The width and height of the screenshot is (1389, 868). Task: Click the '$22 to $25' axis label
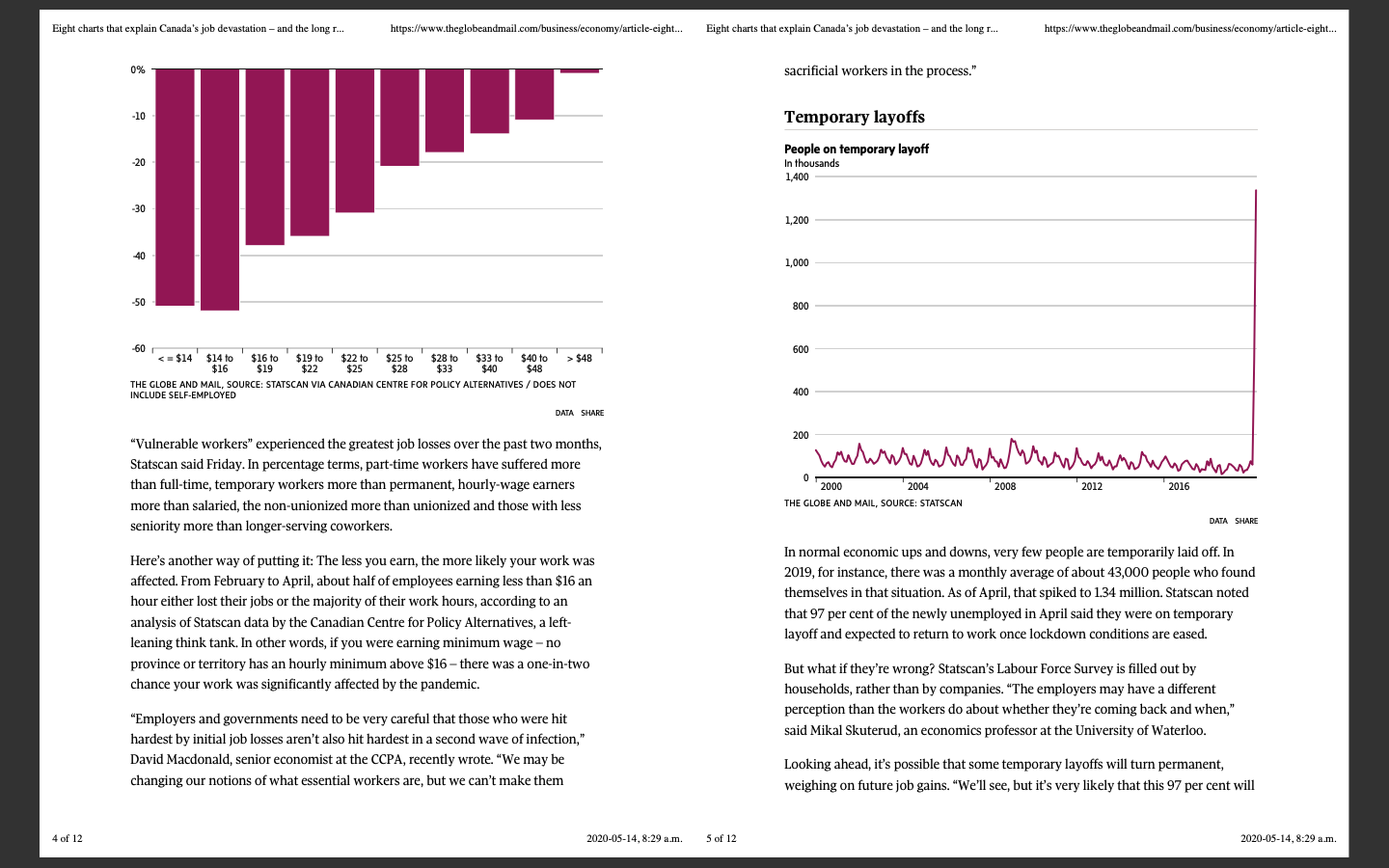tap(354, 364)
